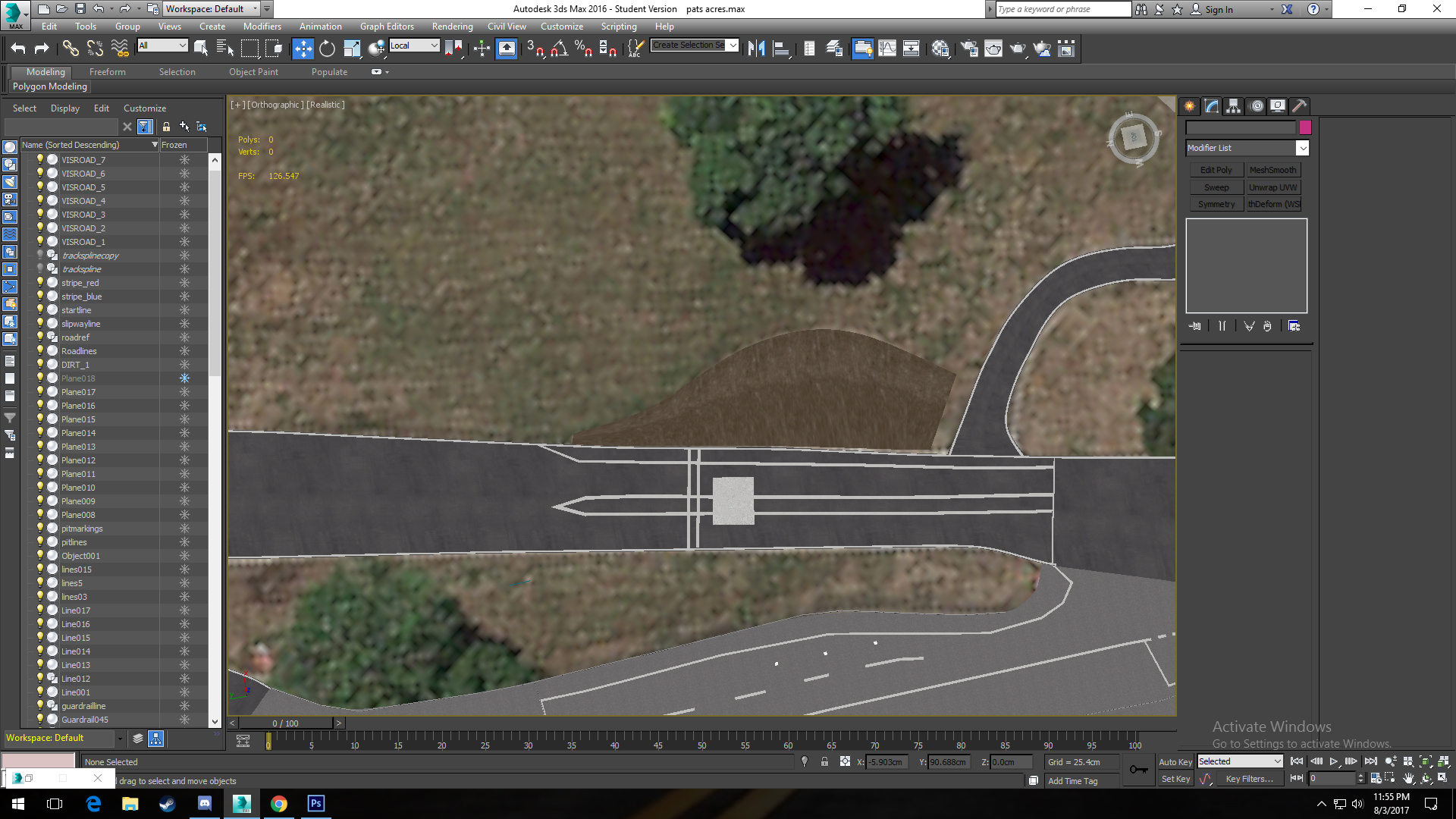Click the Render Production teapot icon
Viewport: 1456px width, 819px height.
1018,49
